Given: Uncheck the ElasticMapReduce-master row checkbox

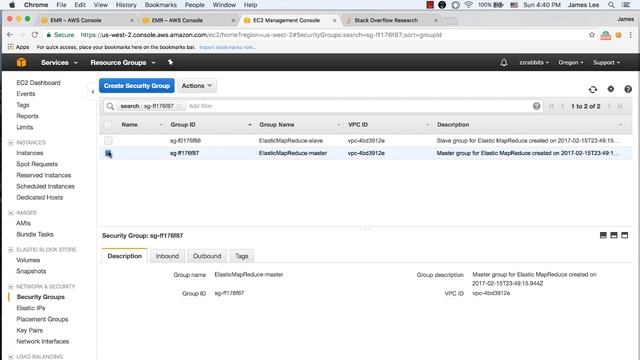Looking at the screenshot, I should point(108,153).
